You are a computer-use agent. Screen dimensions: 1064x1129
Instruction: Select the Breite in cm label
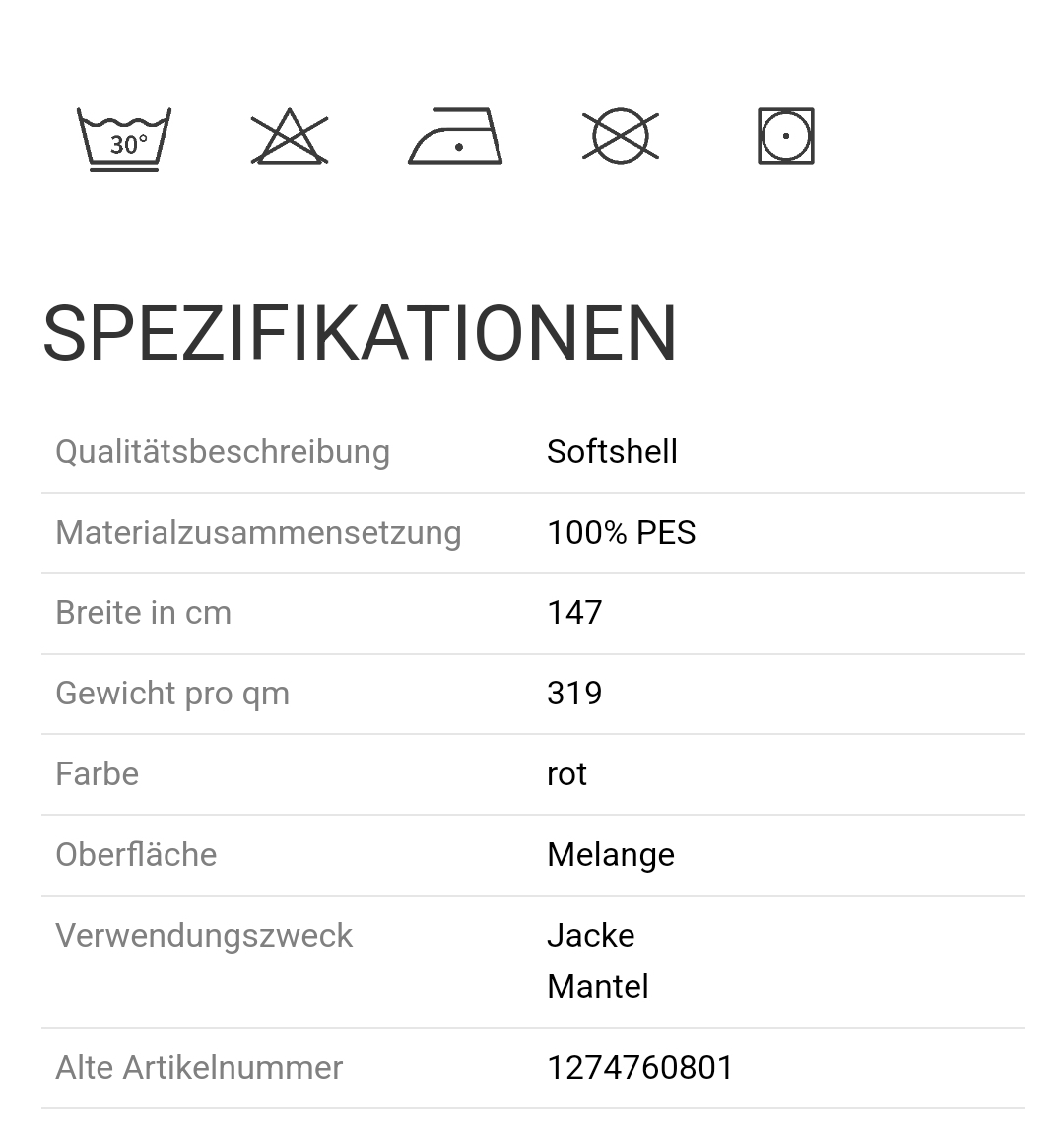coord(143,613)
